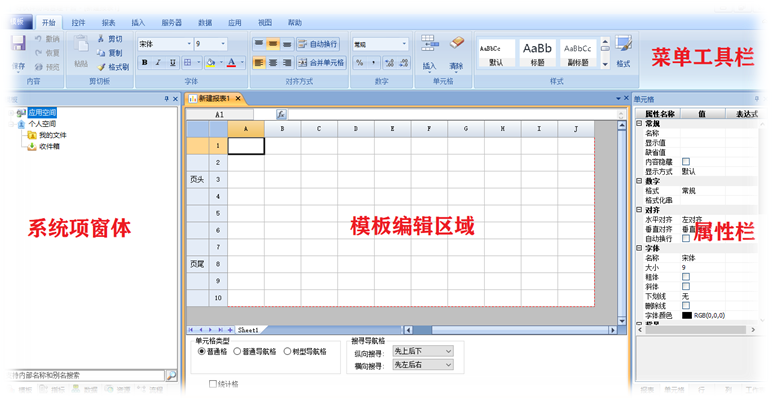Click the Format Painter (格式刷) icon
The height and width of the screenshot is (408, 773).
(x=101, y=67)
